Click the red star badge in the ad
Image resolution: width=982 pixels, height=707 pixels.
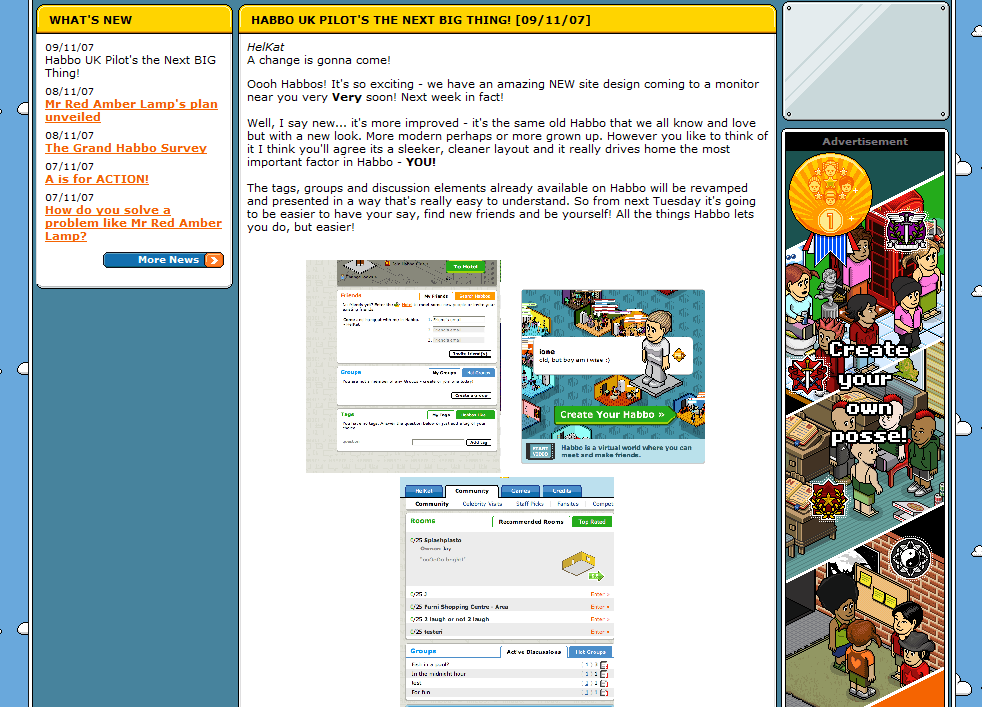(x=827, y=499)
